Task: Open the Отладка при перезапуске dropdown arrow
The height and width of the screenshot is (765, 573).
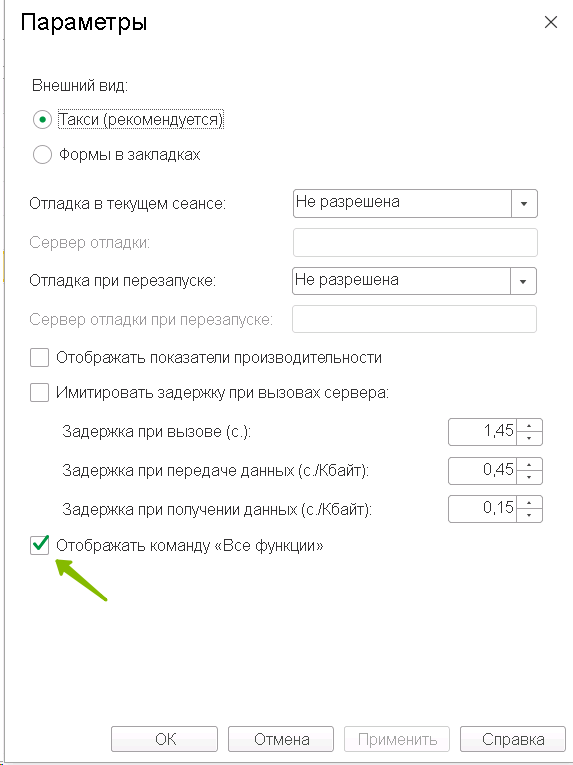Action: (x=523, y=281)
